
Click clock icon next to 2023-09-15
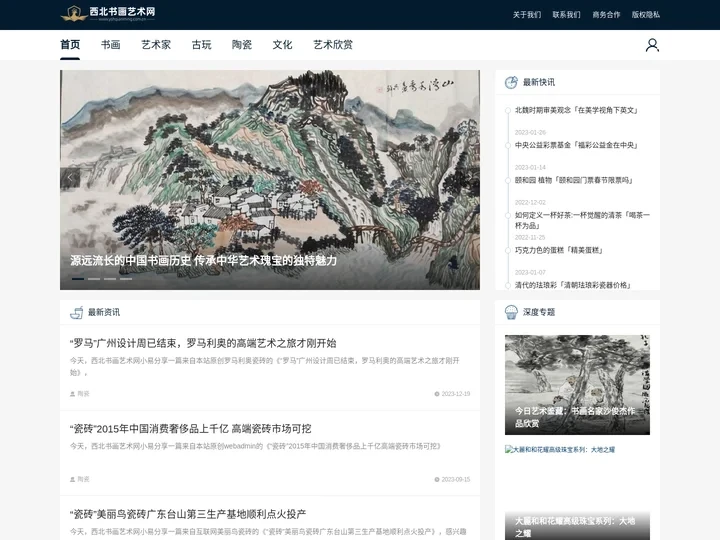coord(437,479)
